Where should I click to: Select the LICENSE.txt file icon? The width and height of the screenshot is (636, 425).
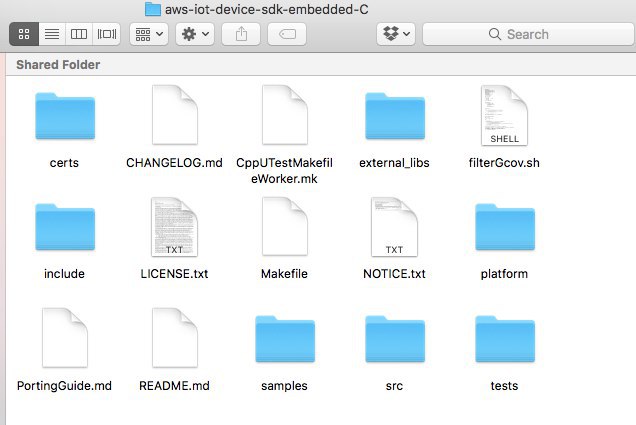174,227
